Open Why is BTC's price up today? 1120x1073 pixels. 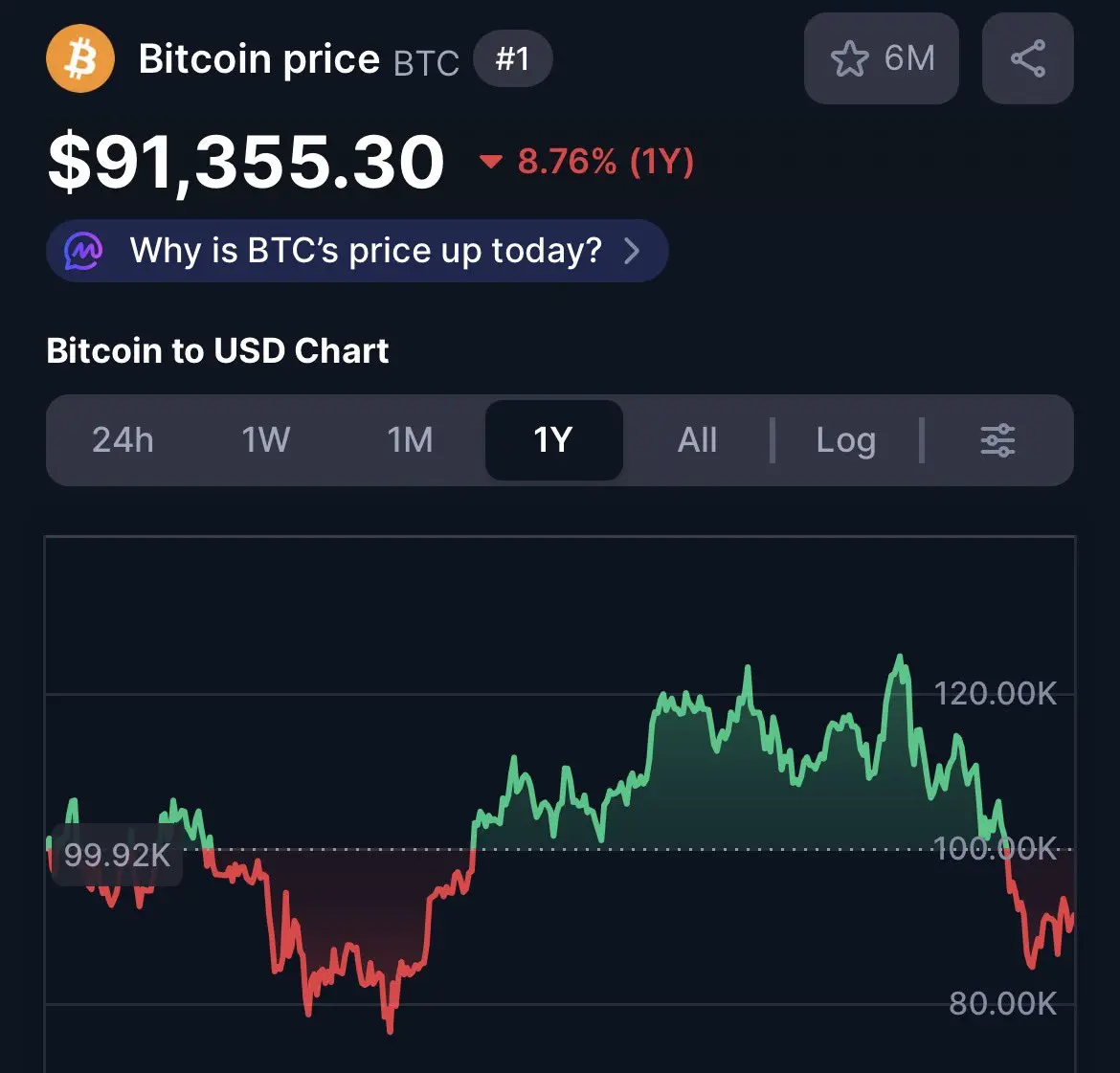point(357,251)
